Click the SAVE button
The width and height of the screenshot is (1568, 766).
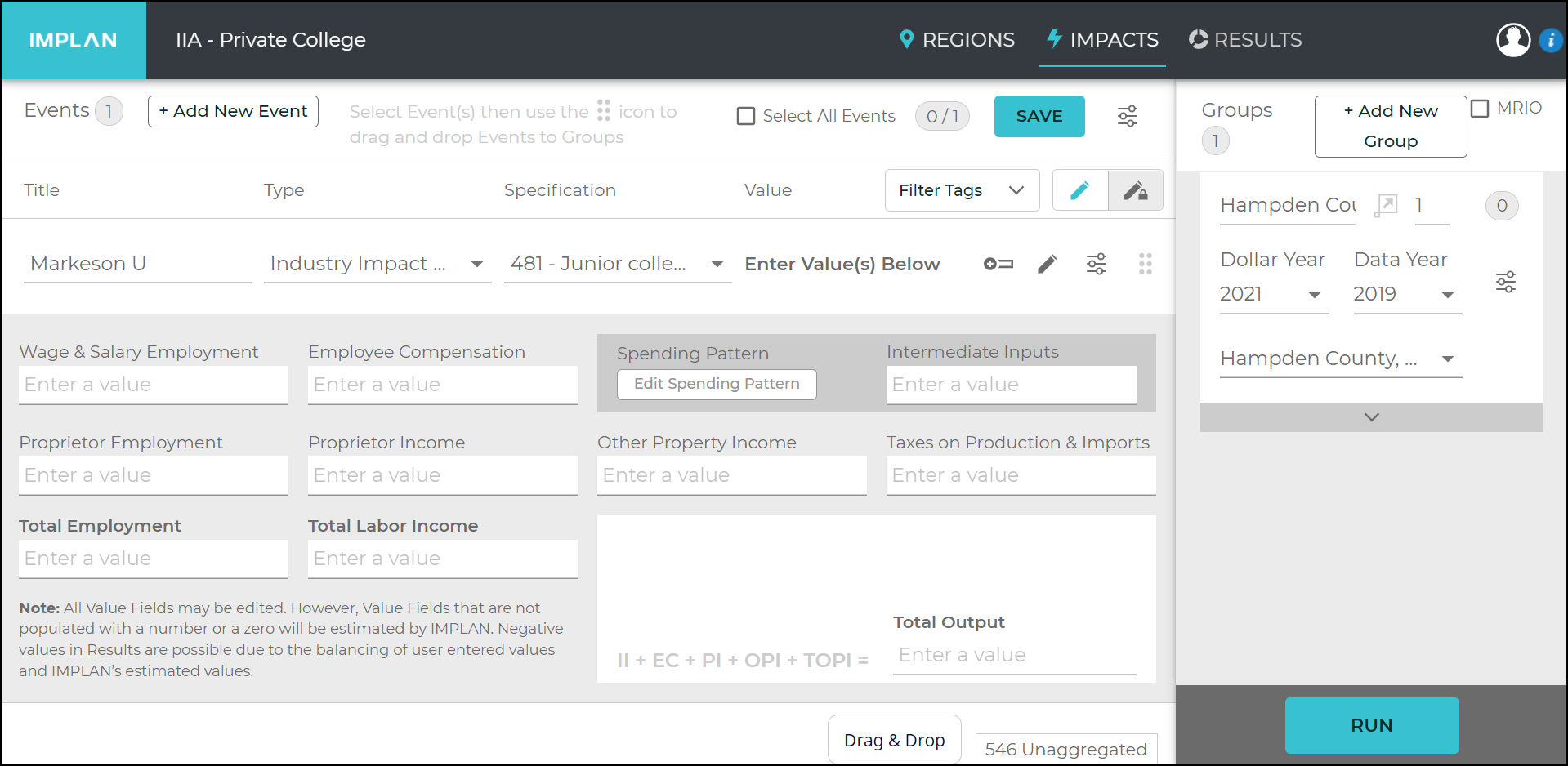coord(1039,116)
